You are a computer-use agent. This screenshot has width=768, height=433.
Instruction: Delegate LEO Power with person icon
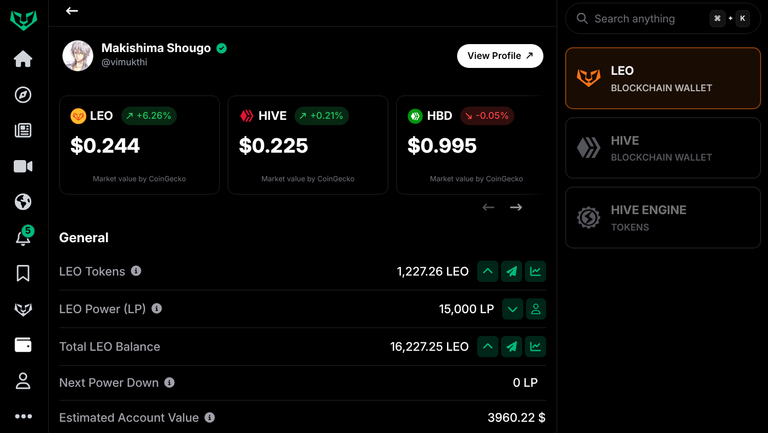[x=536, y=309]
